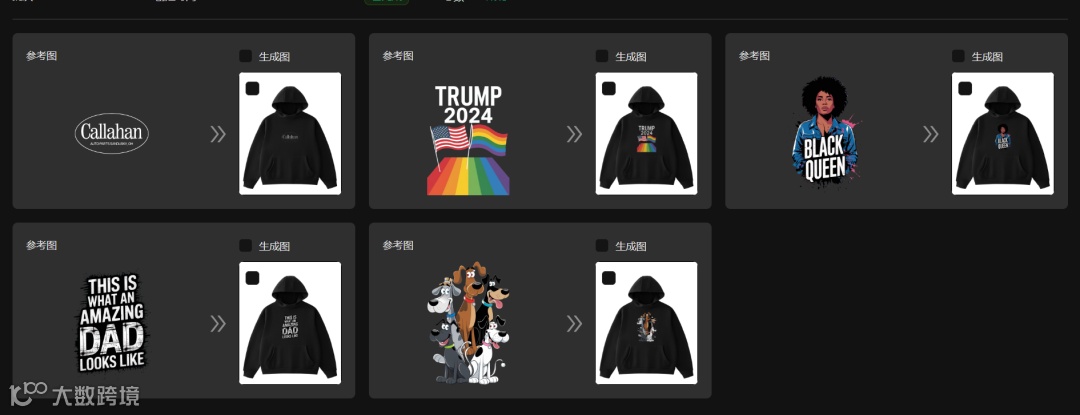Click the double arrow icon beside cartoon dogs design
The height and width of the screenshot is (415, 1080).
pyautogui.click(x=574, y=323)
